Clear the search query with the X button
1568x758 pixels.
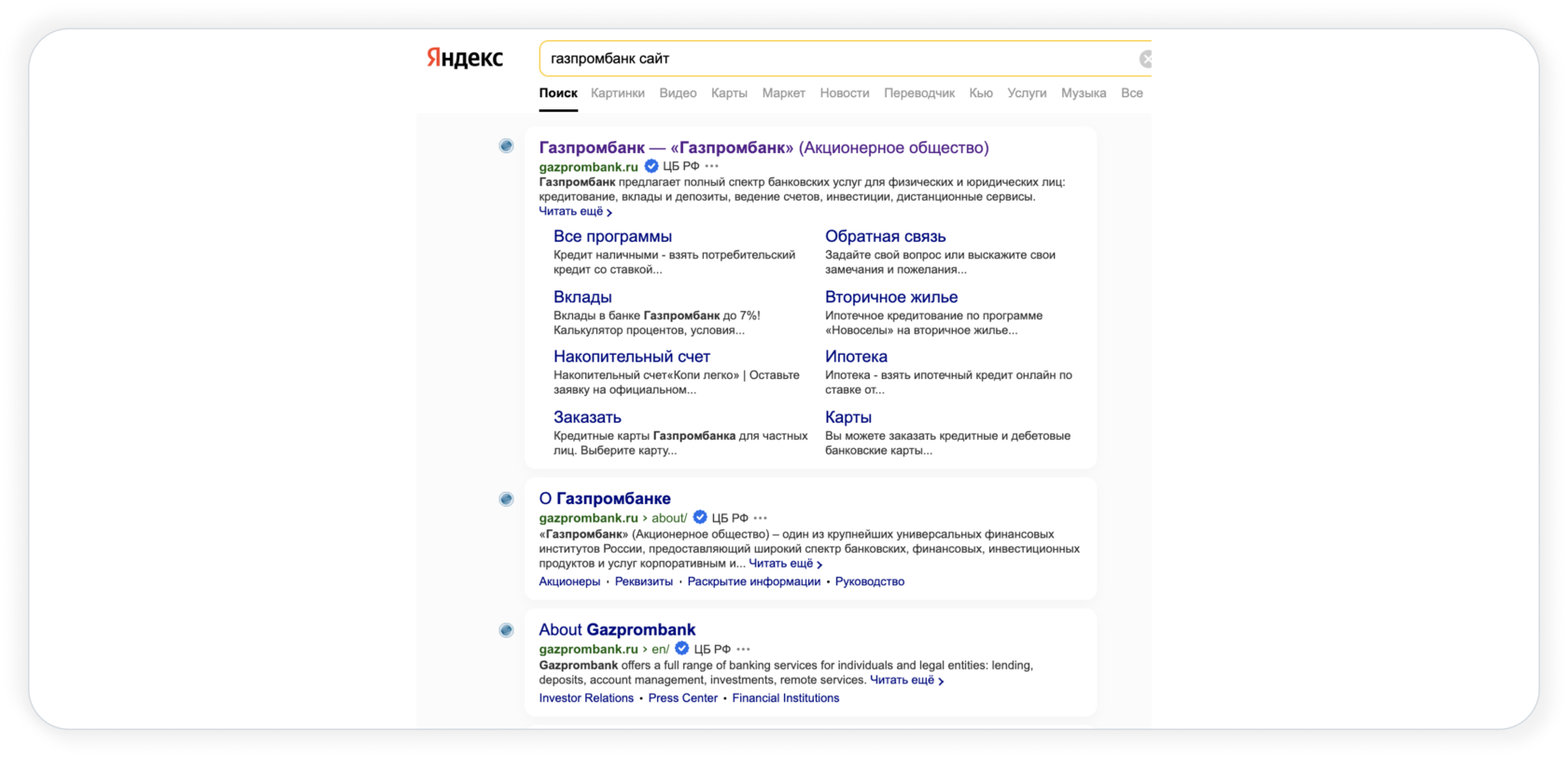1145,60
